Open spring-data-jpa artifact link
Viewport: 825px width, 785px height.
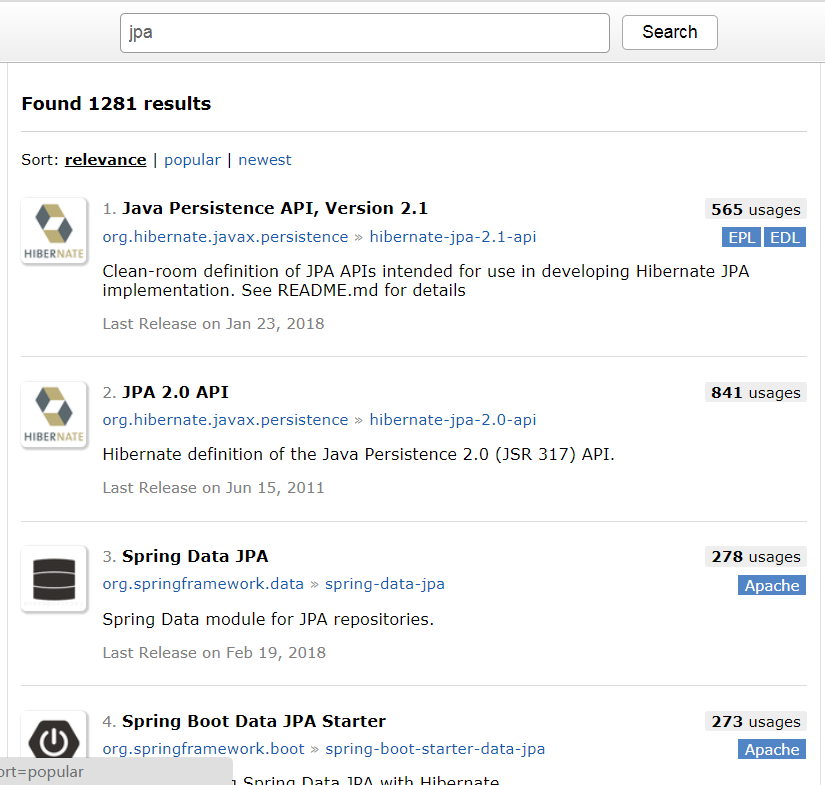tap(385, 585)
